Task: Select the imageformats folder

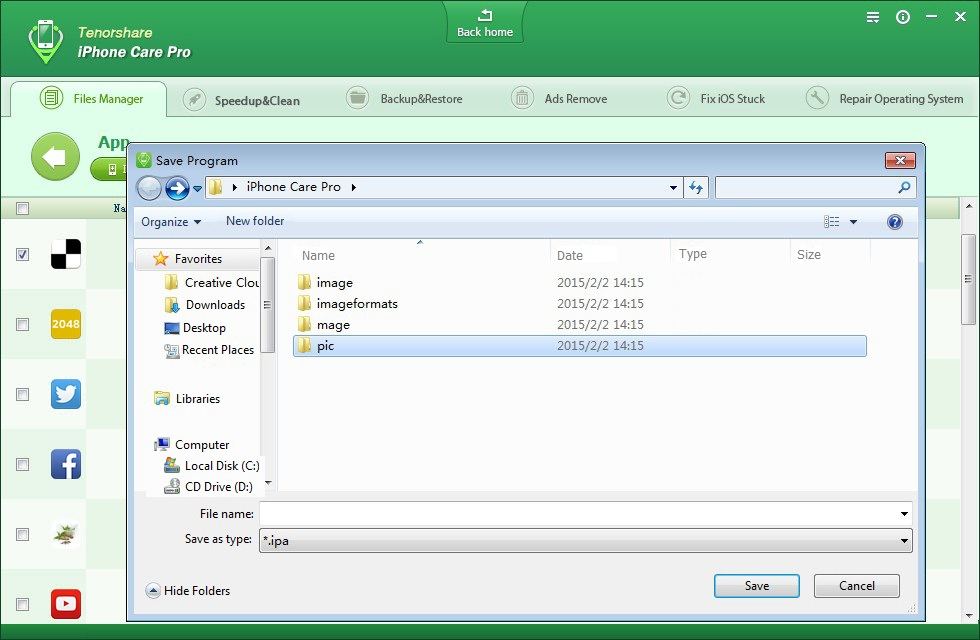Action: (x=579, y=304)
